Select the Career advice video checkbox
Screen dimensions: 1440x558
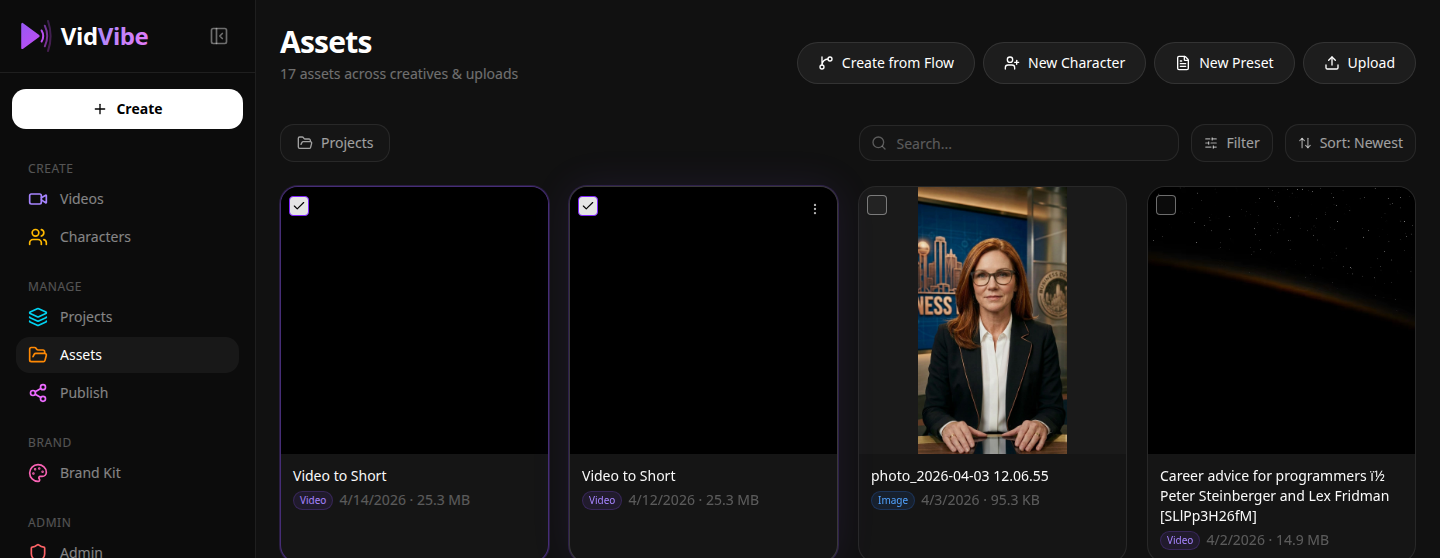click(1166, 205)
